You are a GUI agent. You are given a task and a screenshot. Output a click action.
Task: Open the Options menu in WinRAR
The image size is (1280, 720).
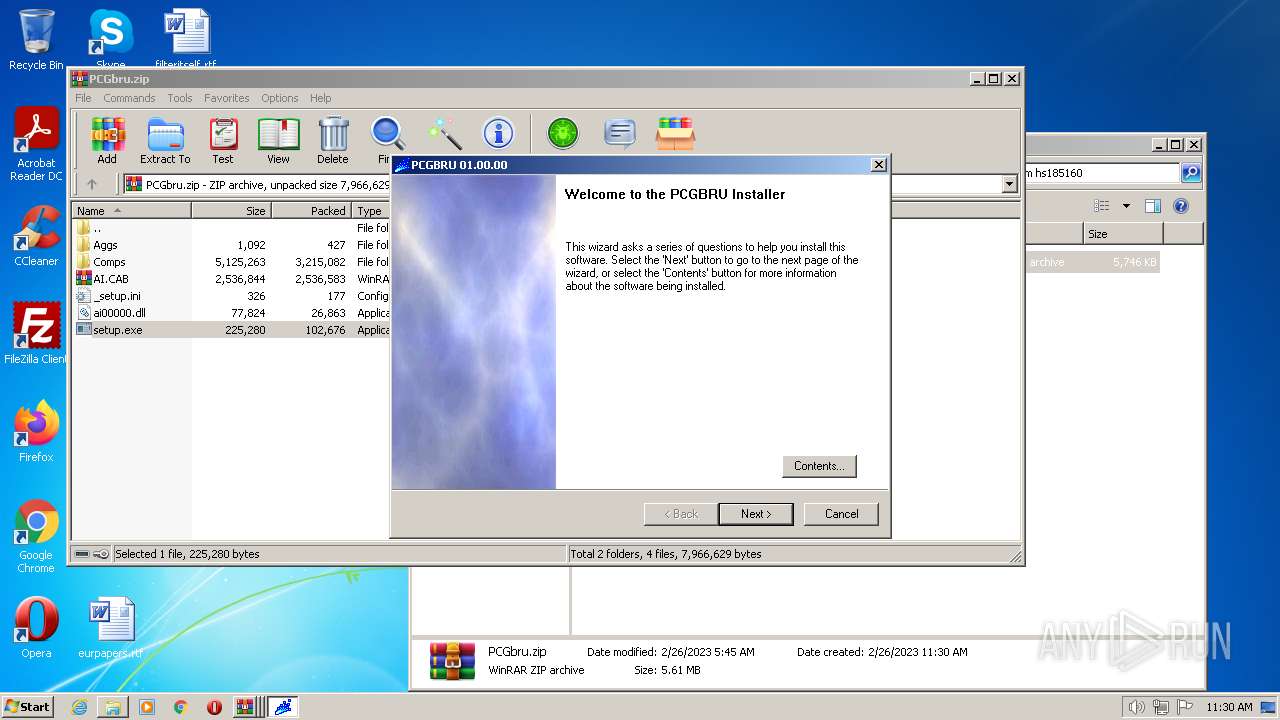280,98
